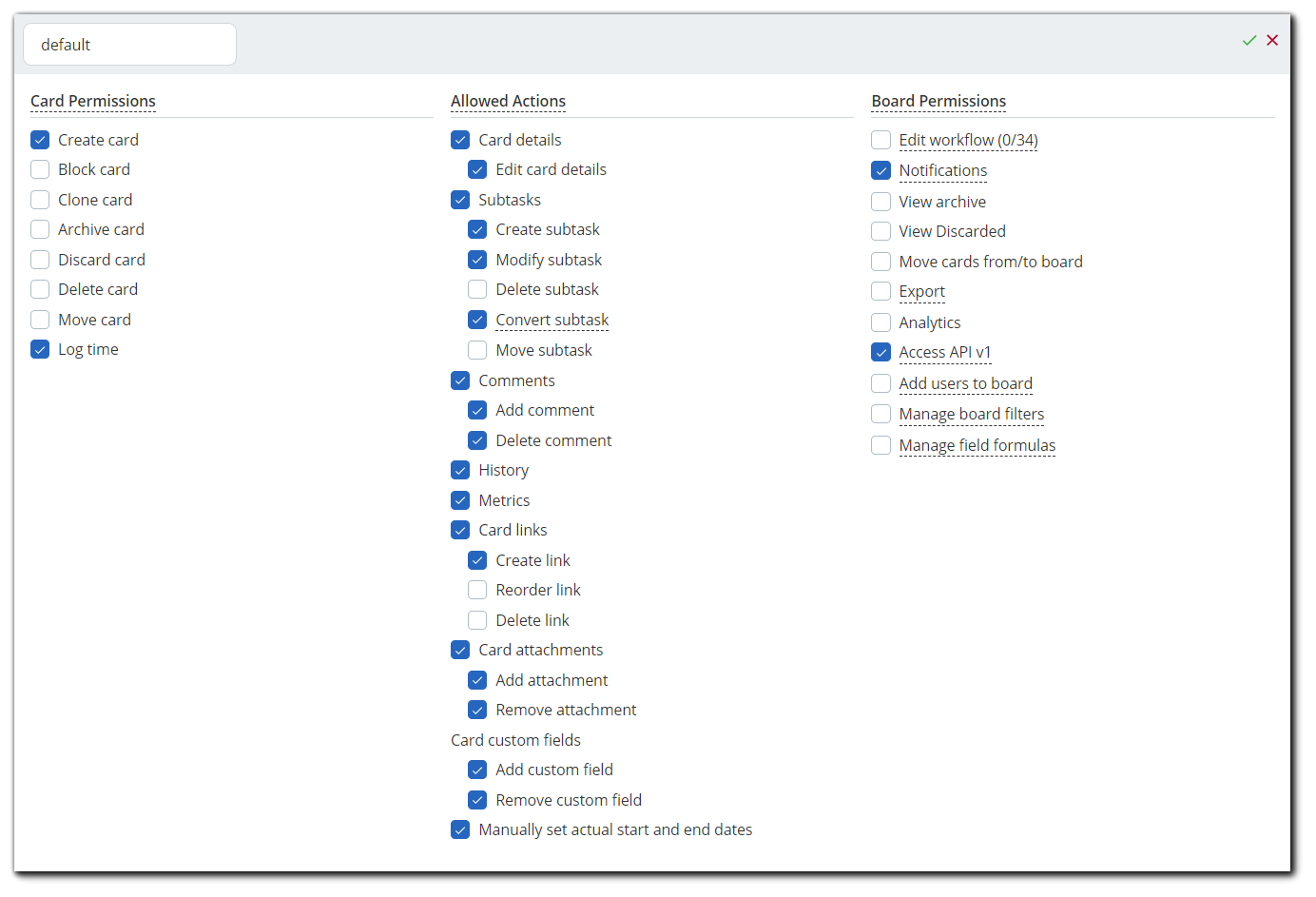Image resolution: width=1316 pixels, height=897 pixels.
Task: Open the Edit workflow (0/34) link
Action: point(968,140)
